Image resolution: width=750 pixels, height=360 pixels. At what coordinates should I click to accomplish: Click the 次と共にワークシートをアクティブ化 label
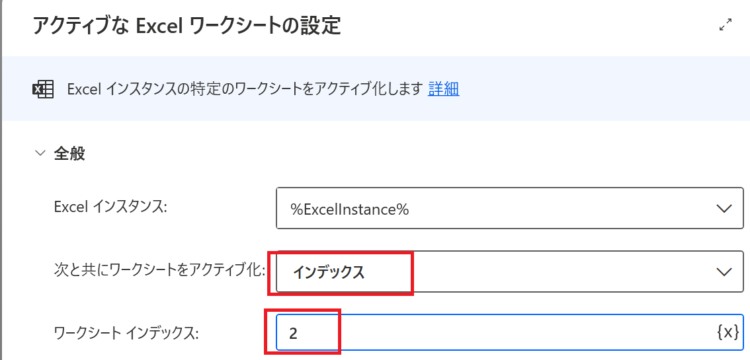(159, 272)
